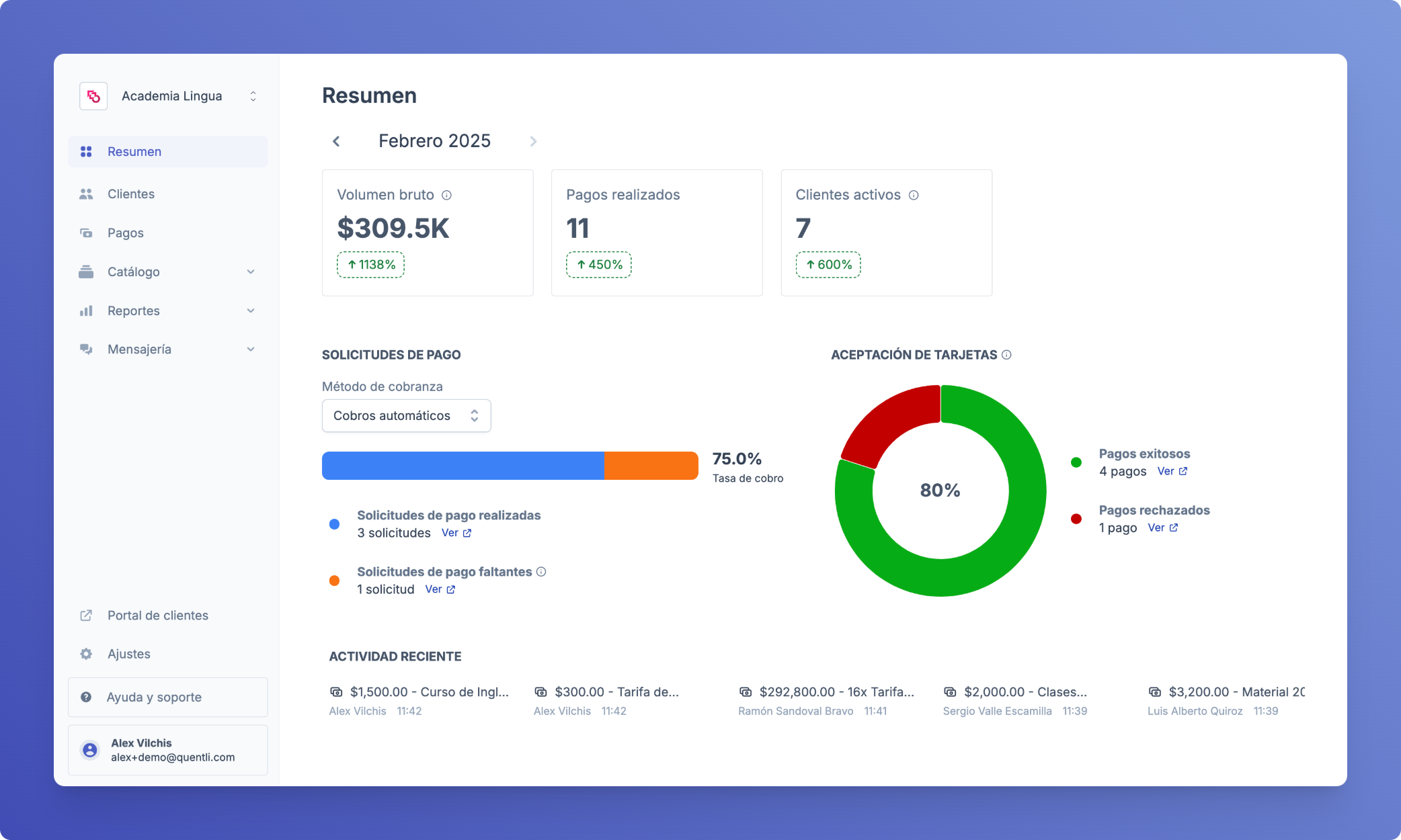Open the Clientes page in sidebar
The image size is (1401, 840).
pyautogui.click(x=131, y=194)
